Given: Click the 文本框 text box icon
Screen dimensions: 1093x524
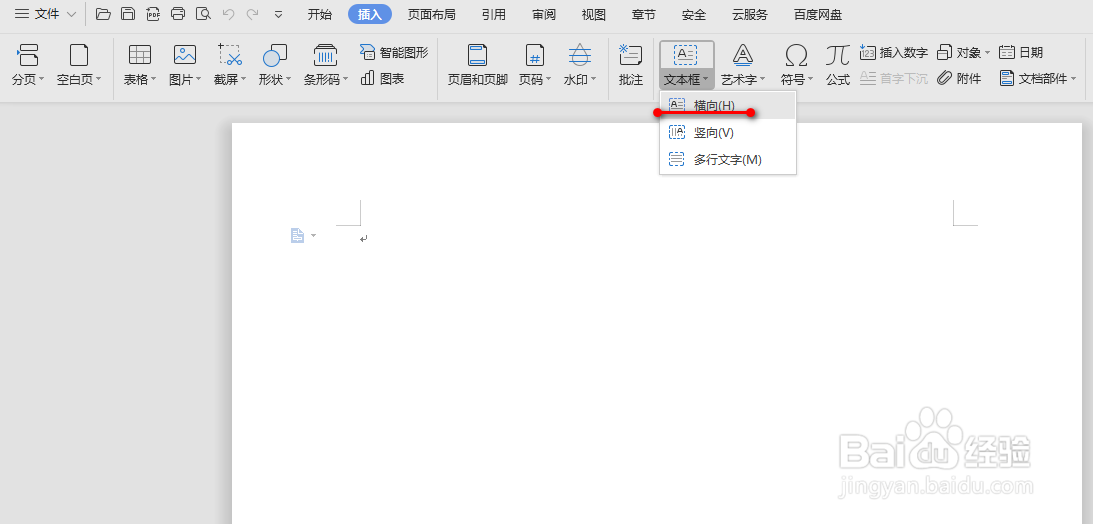Looking at the screenshot, I should [686, 54].
